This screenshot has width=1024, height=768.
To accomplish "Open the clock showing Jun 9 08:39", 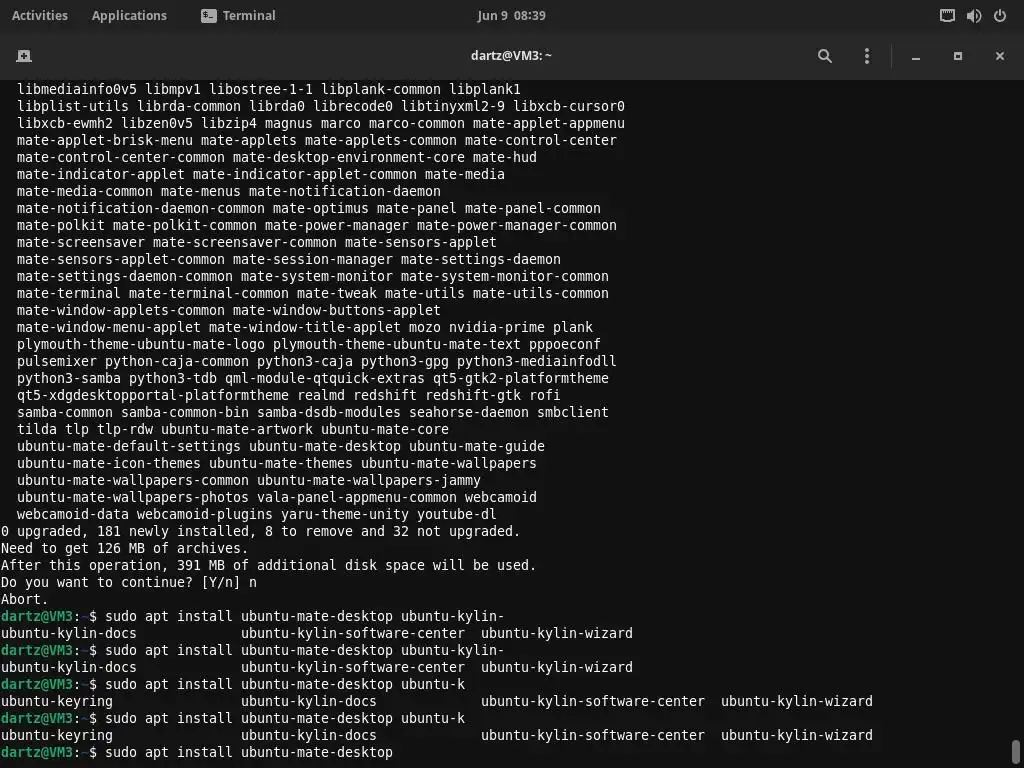I will [511, 16].
